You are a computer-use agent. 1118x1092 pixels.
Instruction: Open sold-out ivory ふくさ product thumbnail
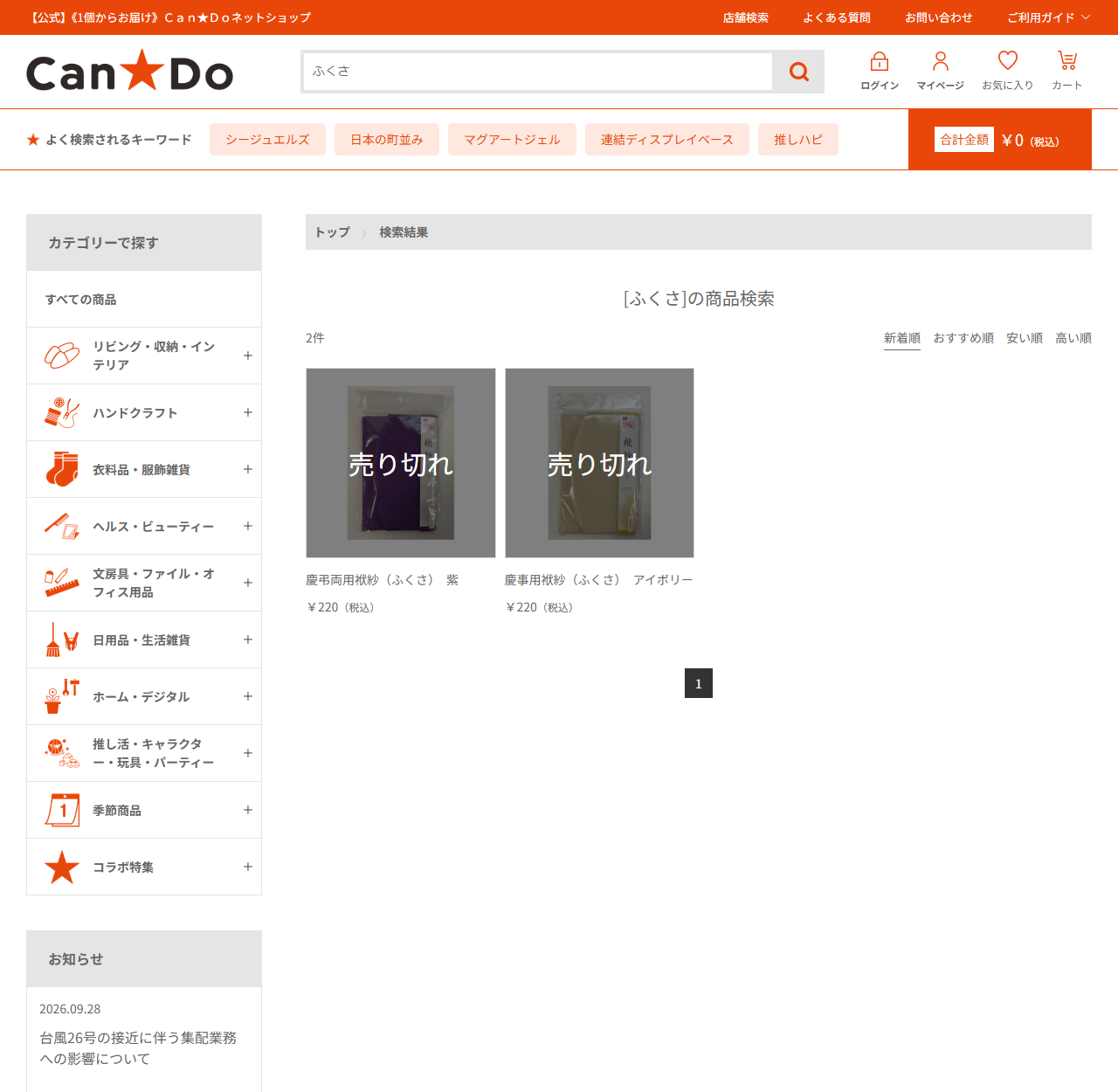click(x=599, y=463)
